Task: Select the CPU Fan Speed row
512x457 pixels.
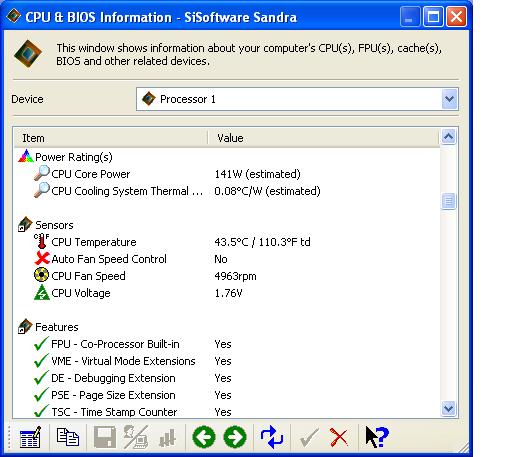Action: (x=227, y=276)
